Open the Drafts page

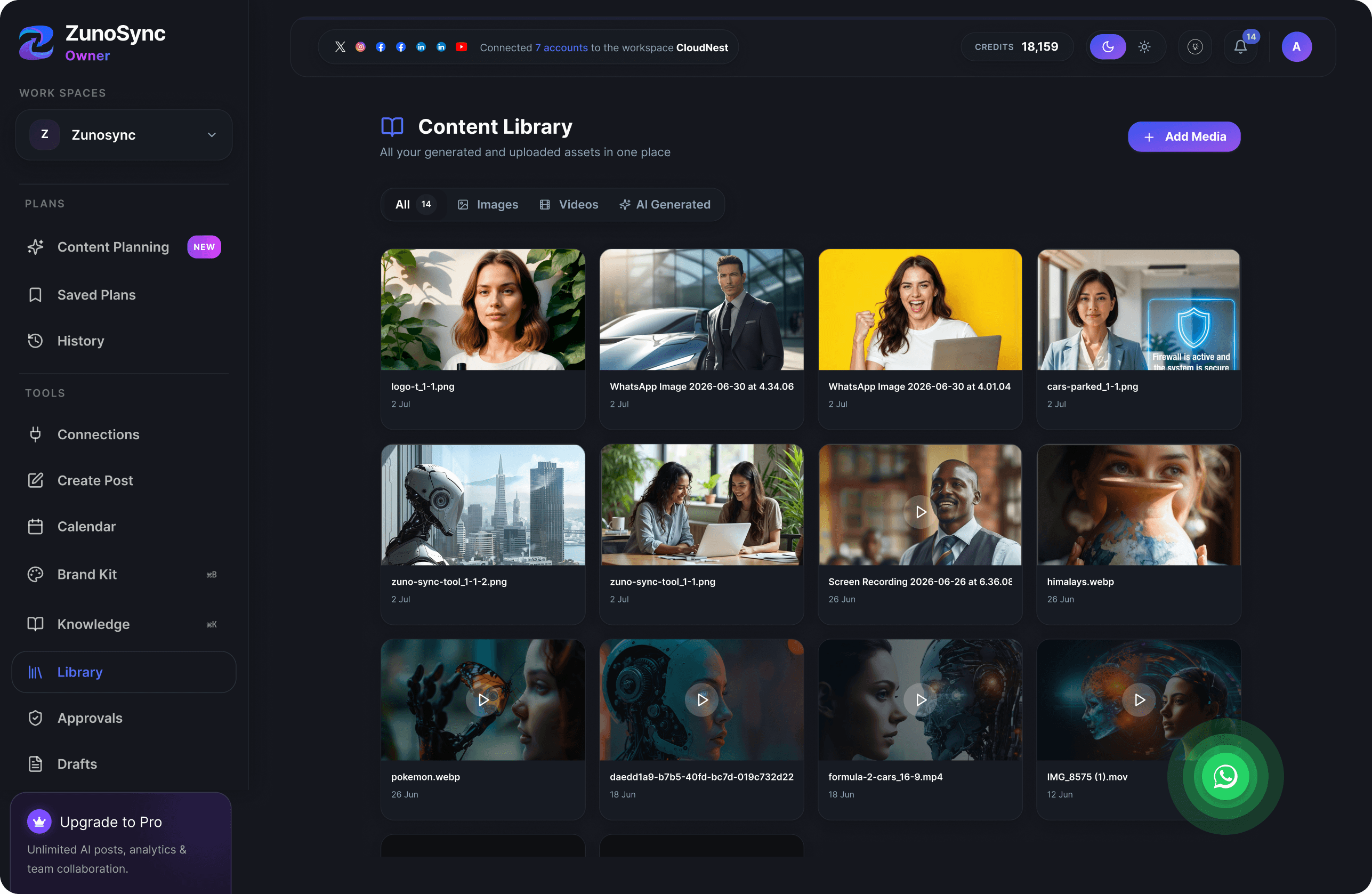[x=124, y=764]
